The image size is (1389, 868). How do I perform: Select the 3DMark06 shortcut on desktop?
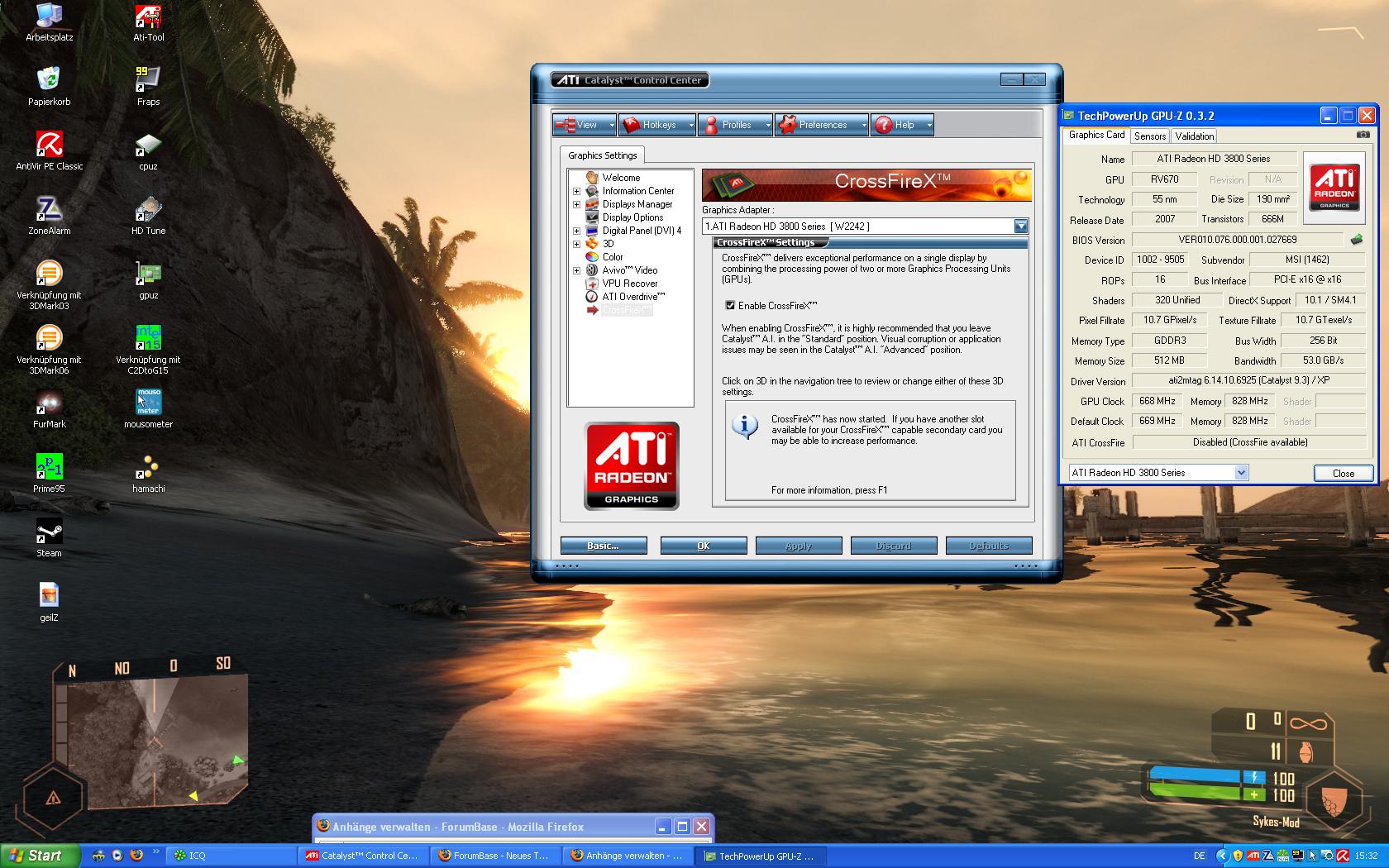click(x=50, y=350)
